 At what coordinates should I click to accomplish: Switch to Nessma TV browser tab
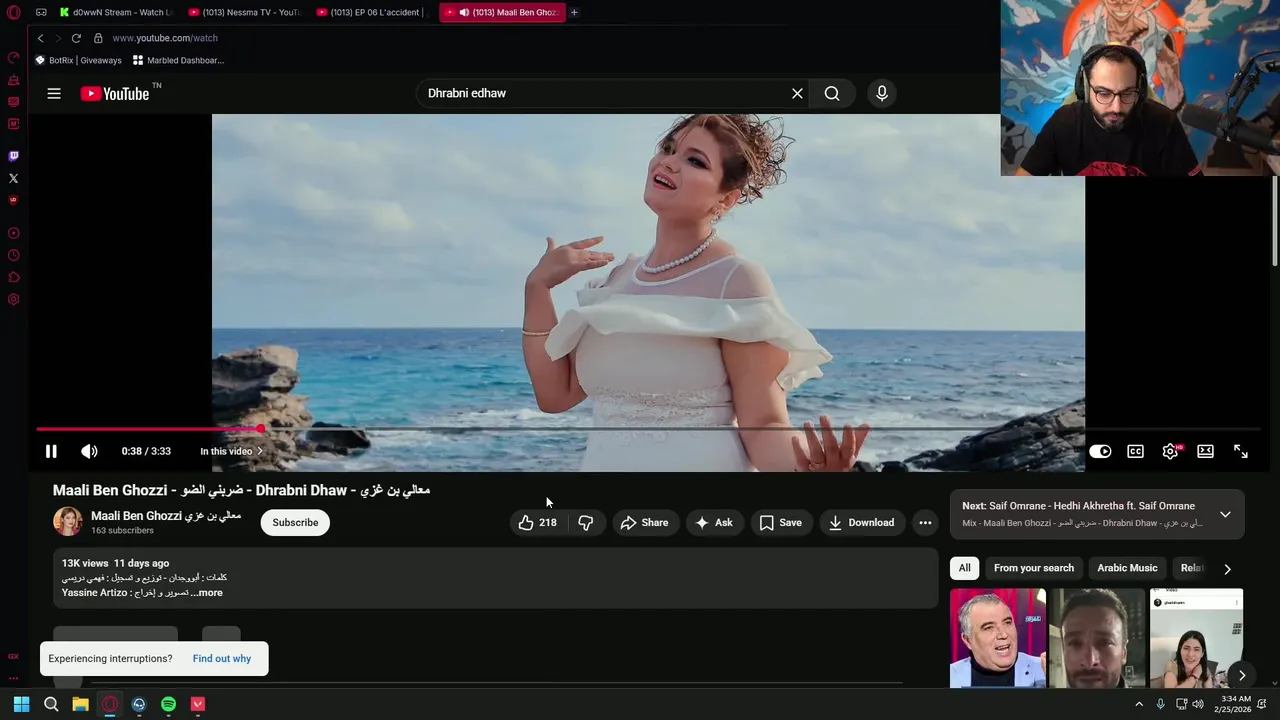(245, 12)
